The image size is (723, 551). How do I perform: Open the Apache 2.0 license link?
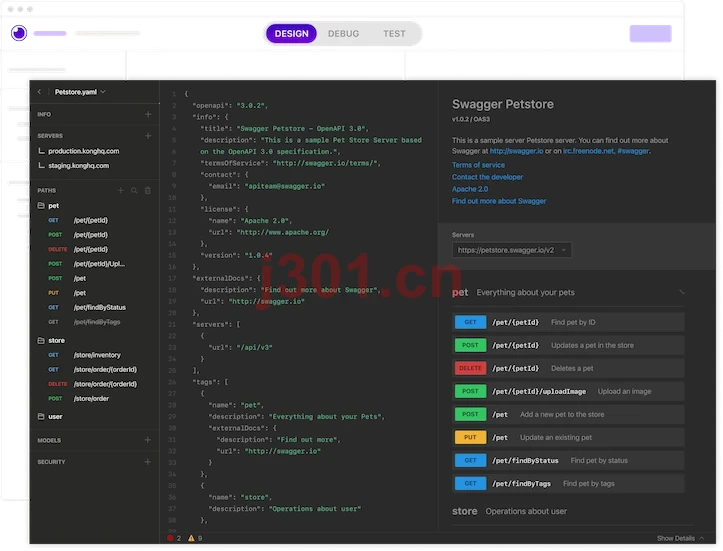point(470,189)
